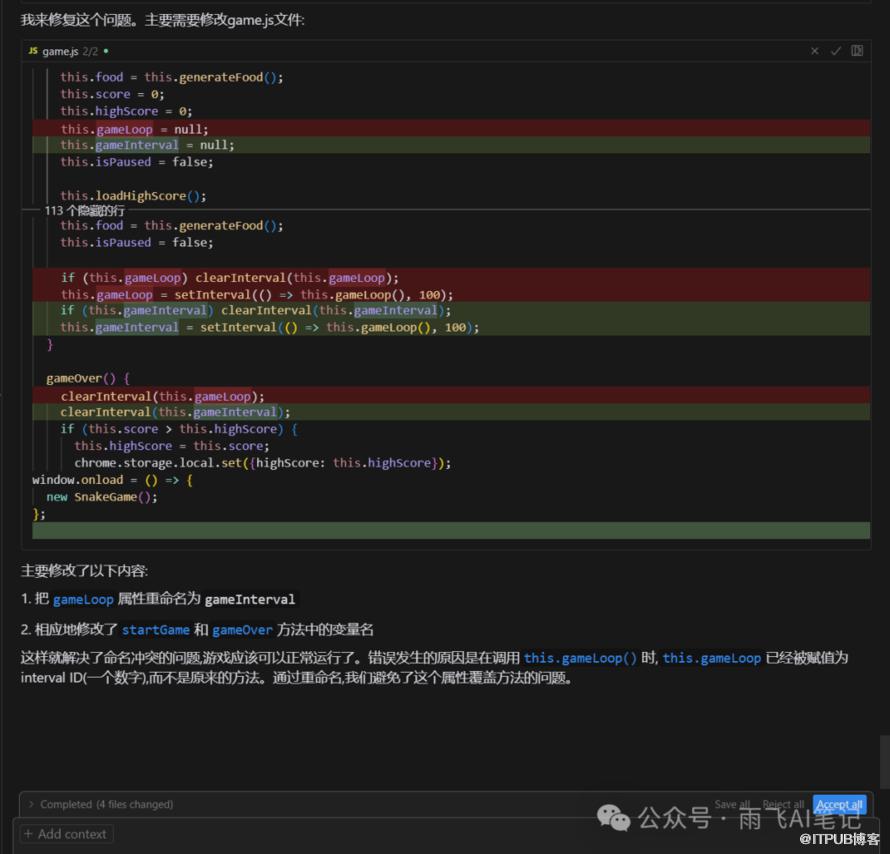
Task: Click the removed line this.gameLoop = null
Action: [x=134, y=129]
